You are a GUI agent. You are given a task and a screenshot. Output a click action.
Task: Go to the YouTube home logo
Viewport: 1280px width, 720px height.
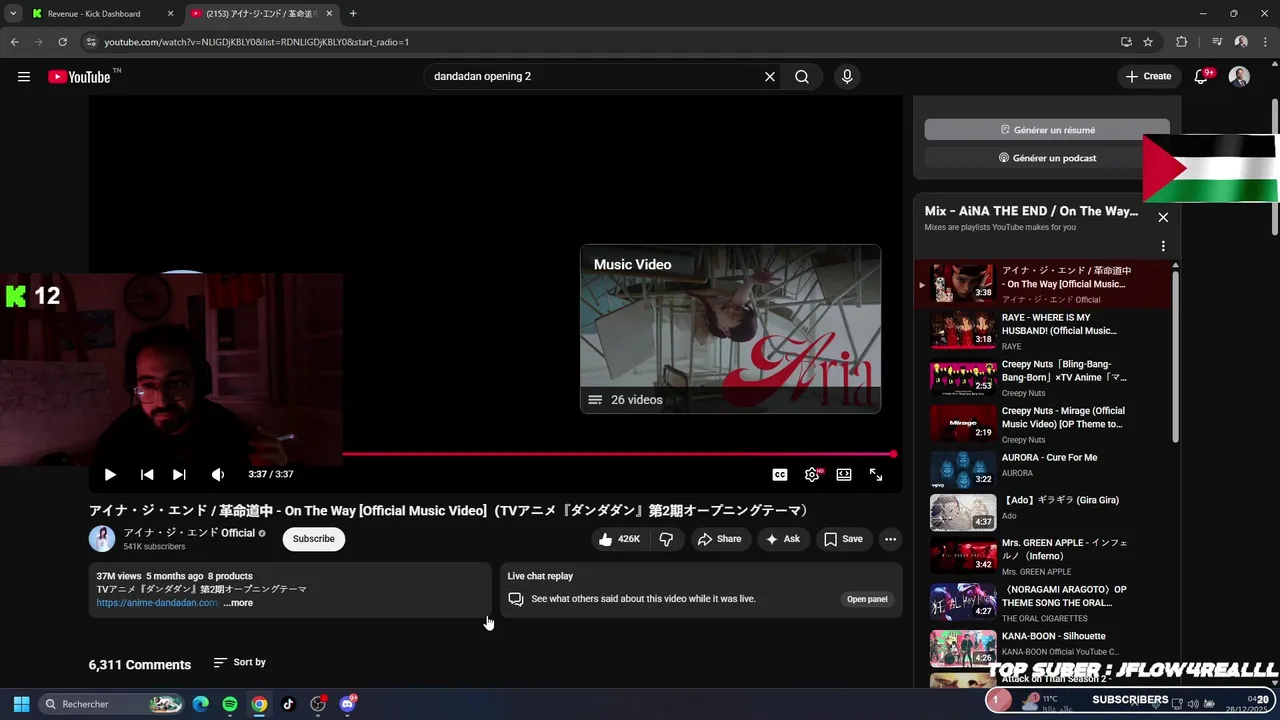(x=80, y=77)
